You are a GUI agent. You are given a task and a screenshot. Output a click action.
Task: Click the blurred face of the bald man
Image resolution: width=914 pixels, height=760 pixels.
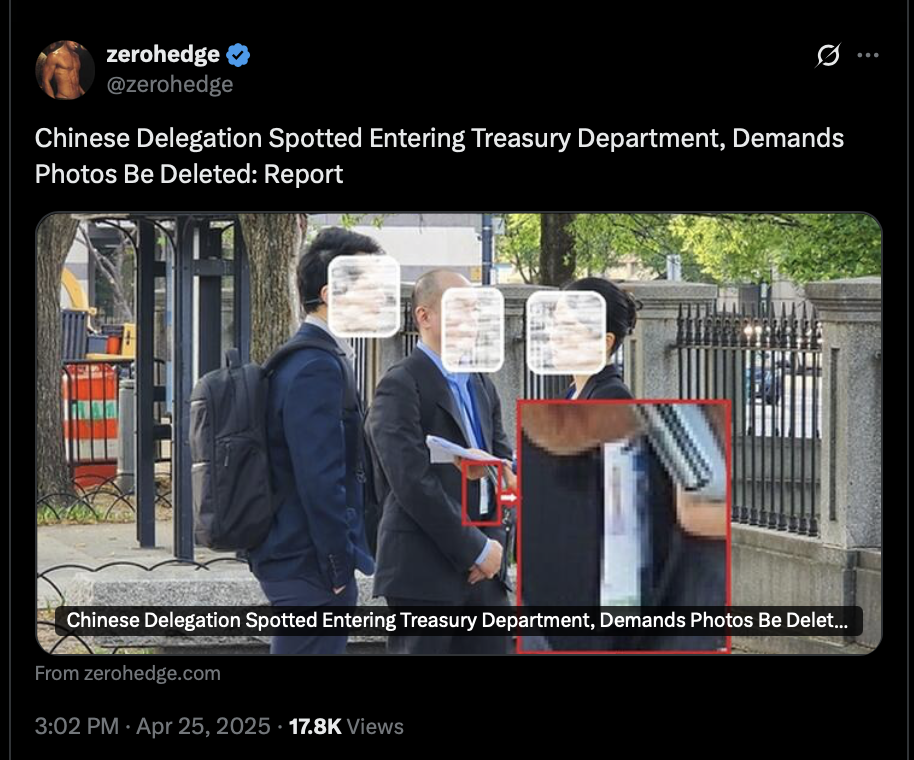point(472,329)
